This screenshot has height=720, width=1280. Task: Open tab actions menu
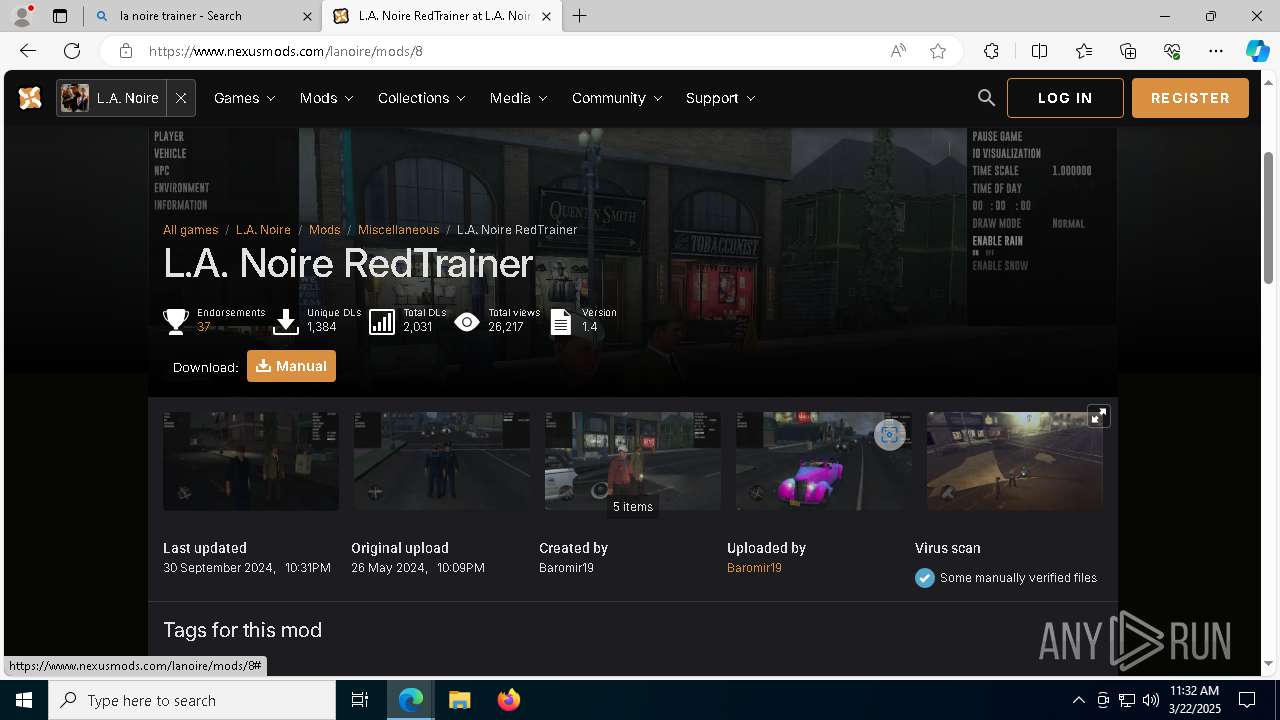click(60, 16)
